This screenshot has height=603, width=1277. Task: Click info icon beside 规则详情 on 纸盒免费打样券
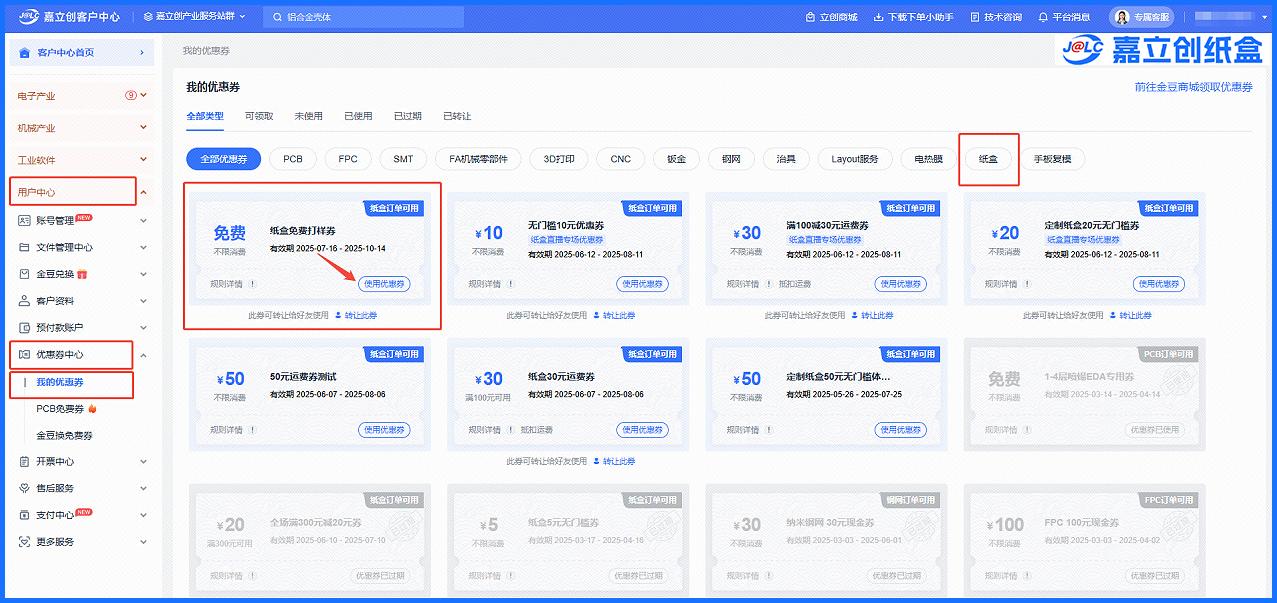(255, 284)
